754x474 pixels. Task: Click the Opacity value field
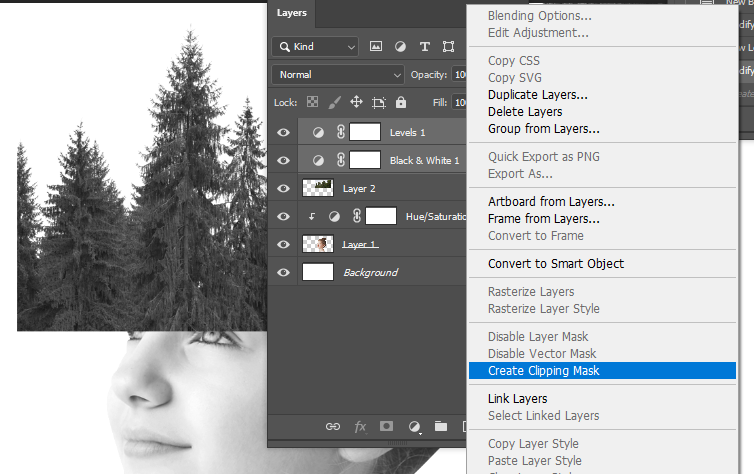[460, 75]
